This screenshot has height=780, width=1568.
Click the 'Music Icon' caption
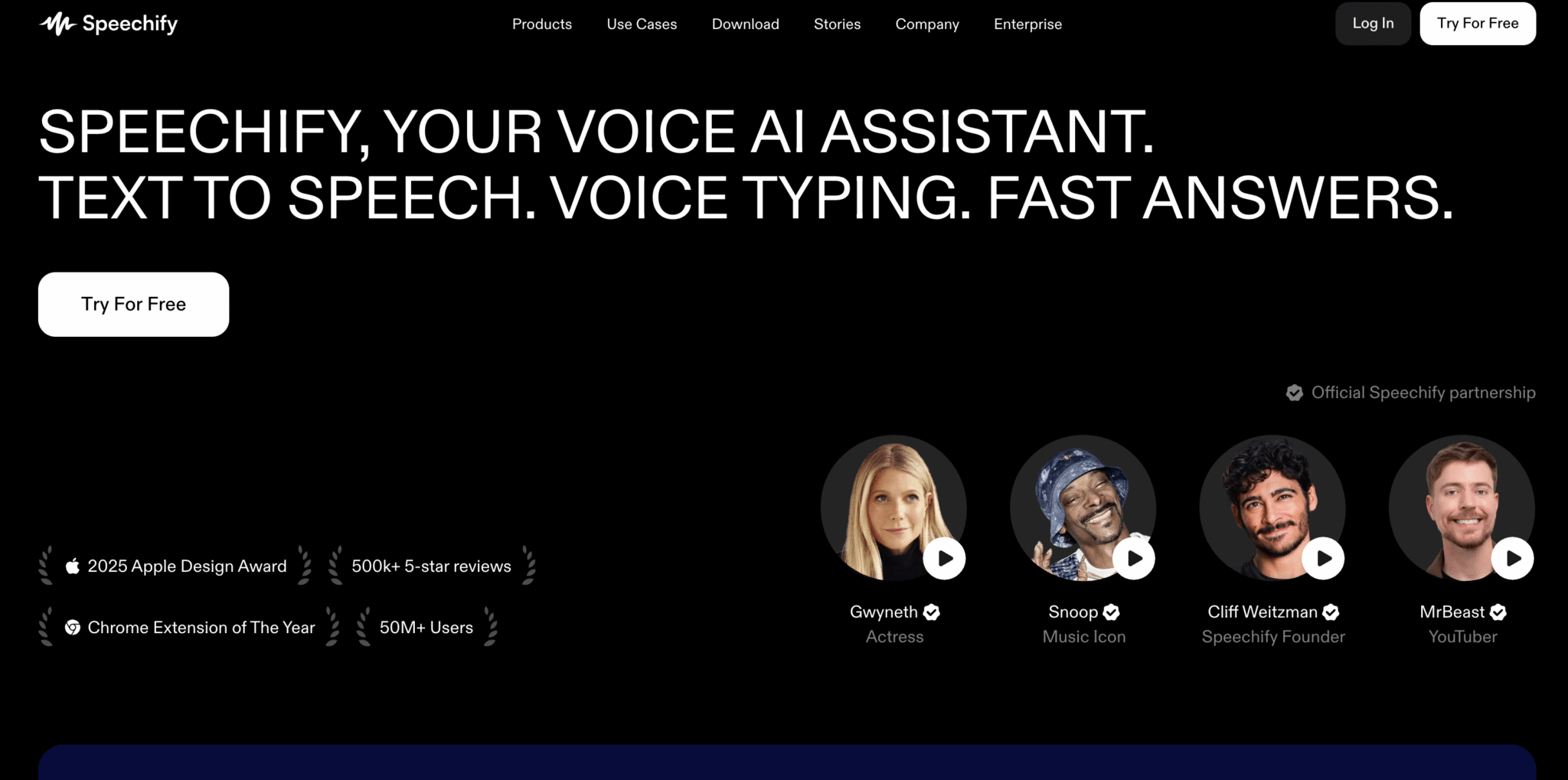pos(1083,637)
